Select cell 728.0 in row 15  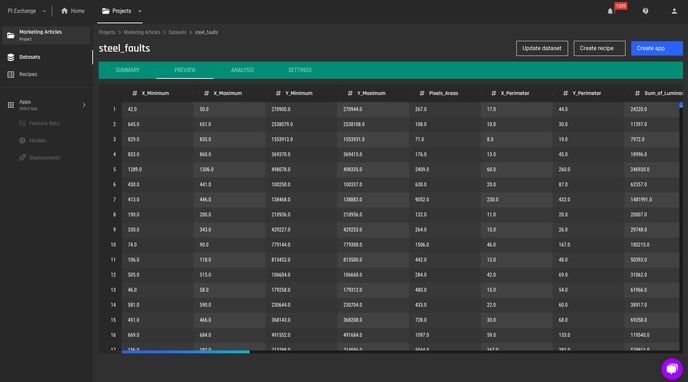444,320
